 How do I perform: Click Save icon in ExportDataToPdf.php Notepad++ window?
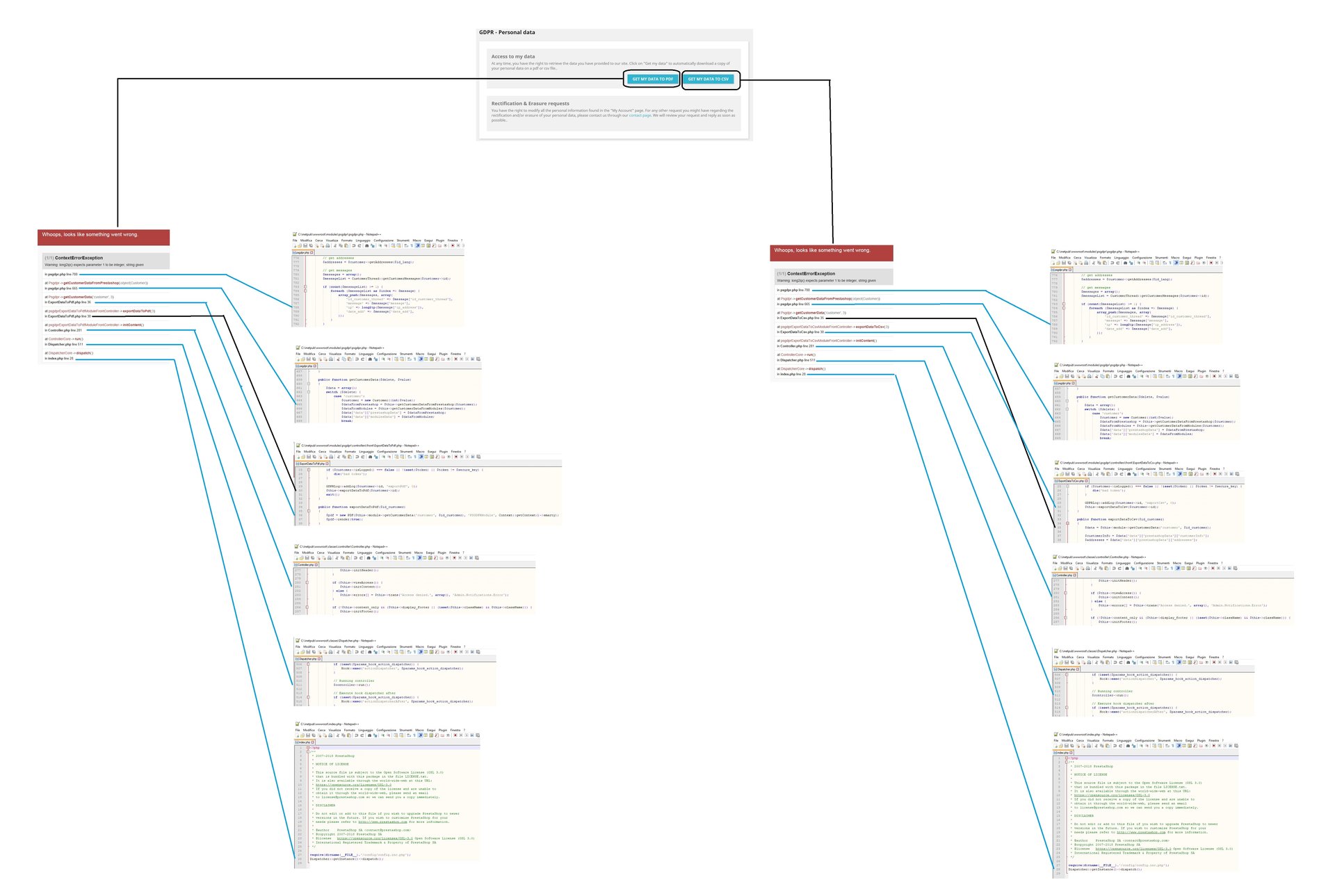pyautogui.click(x=309, y=457)
